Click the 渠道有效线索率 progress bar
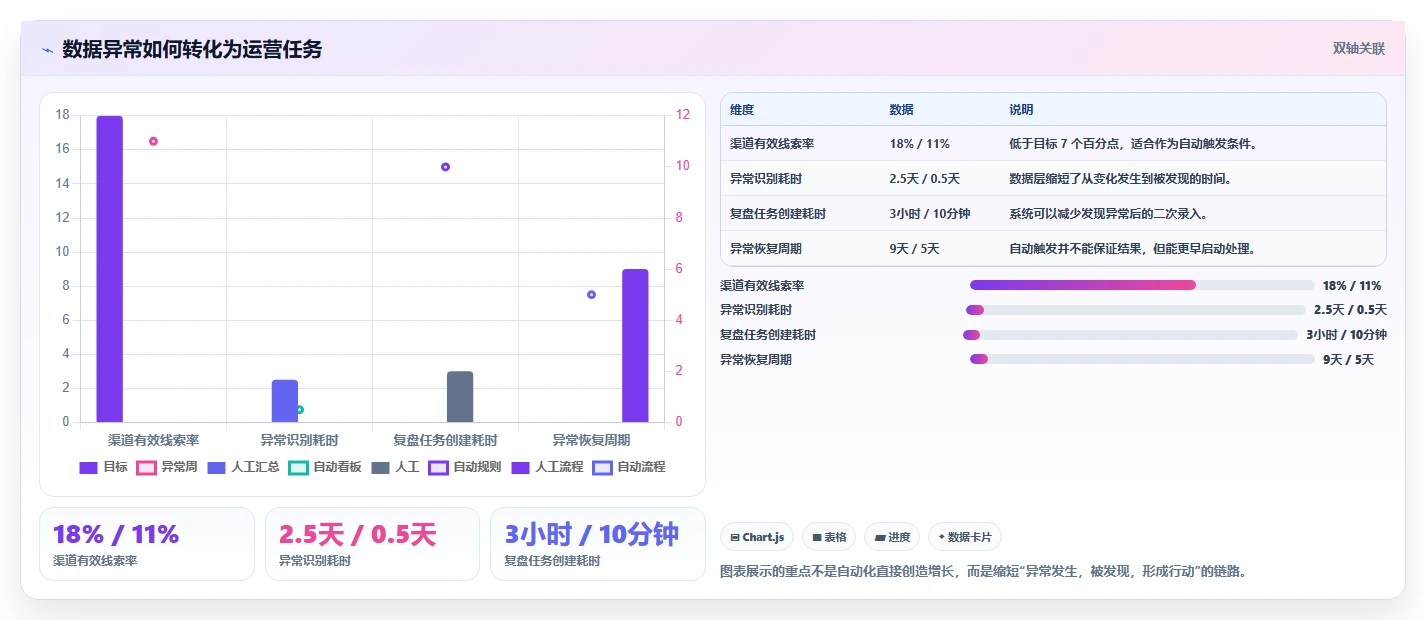This screenshot has width=1426, height=620. tap(1141, 285)
